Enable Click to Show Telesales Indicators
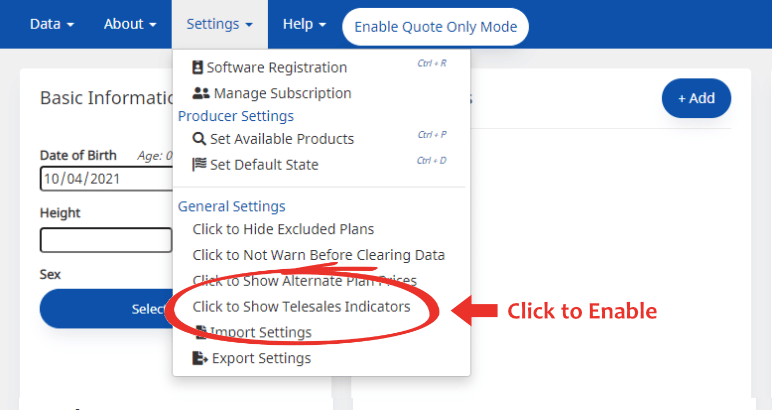 tap(301, 307)
